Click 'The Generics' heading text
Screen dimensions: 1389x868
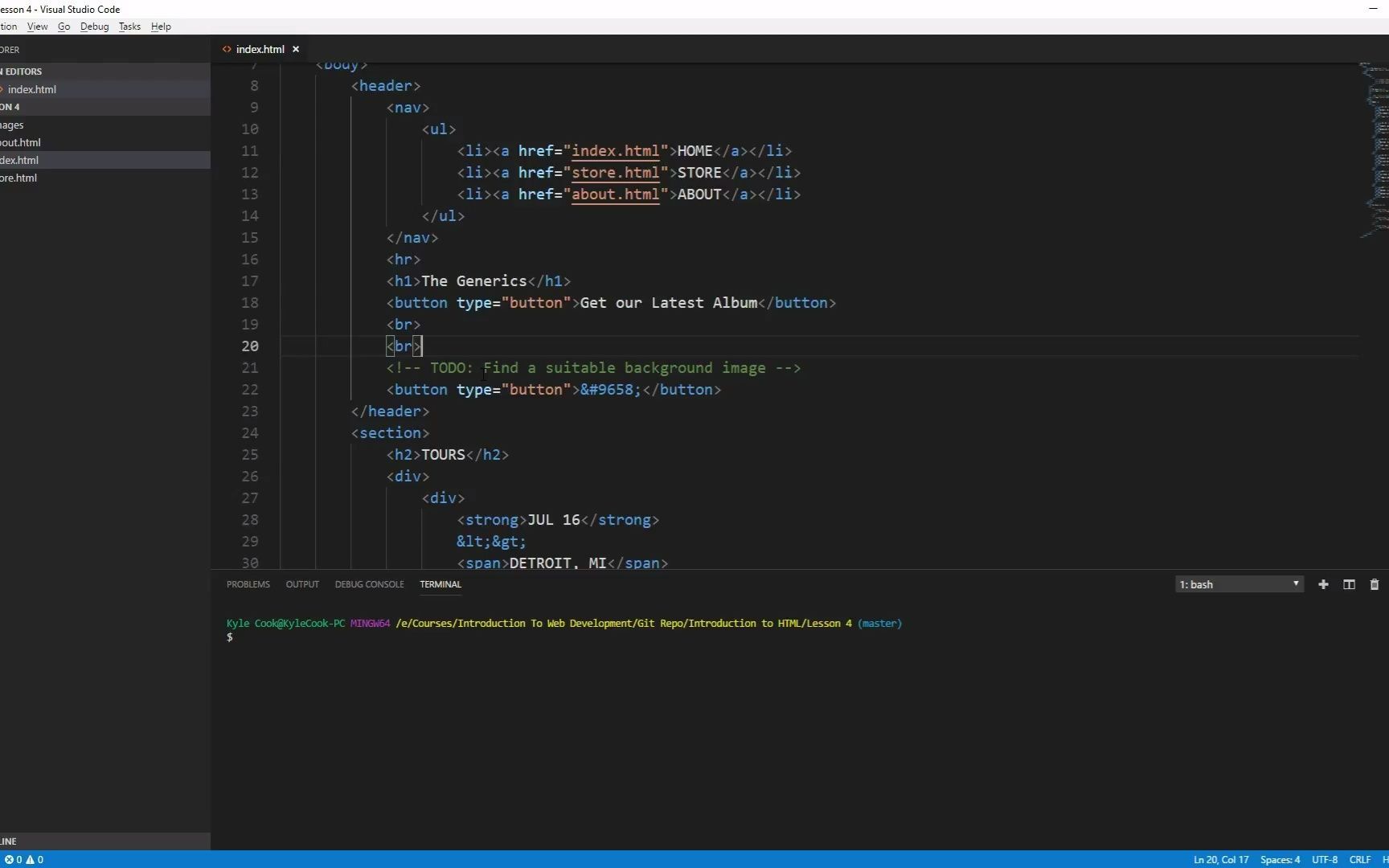point(474,281)
